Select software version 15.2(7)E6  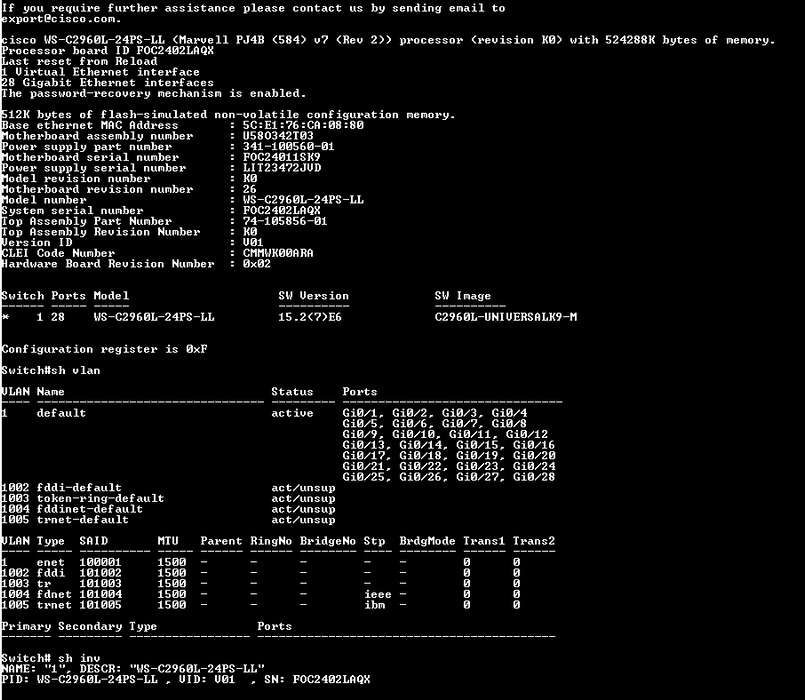tap(310, 318)
